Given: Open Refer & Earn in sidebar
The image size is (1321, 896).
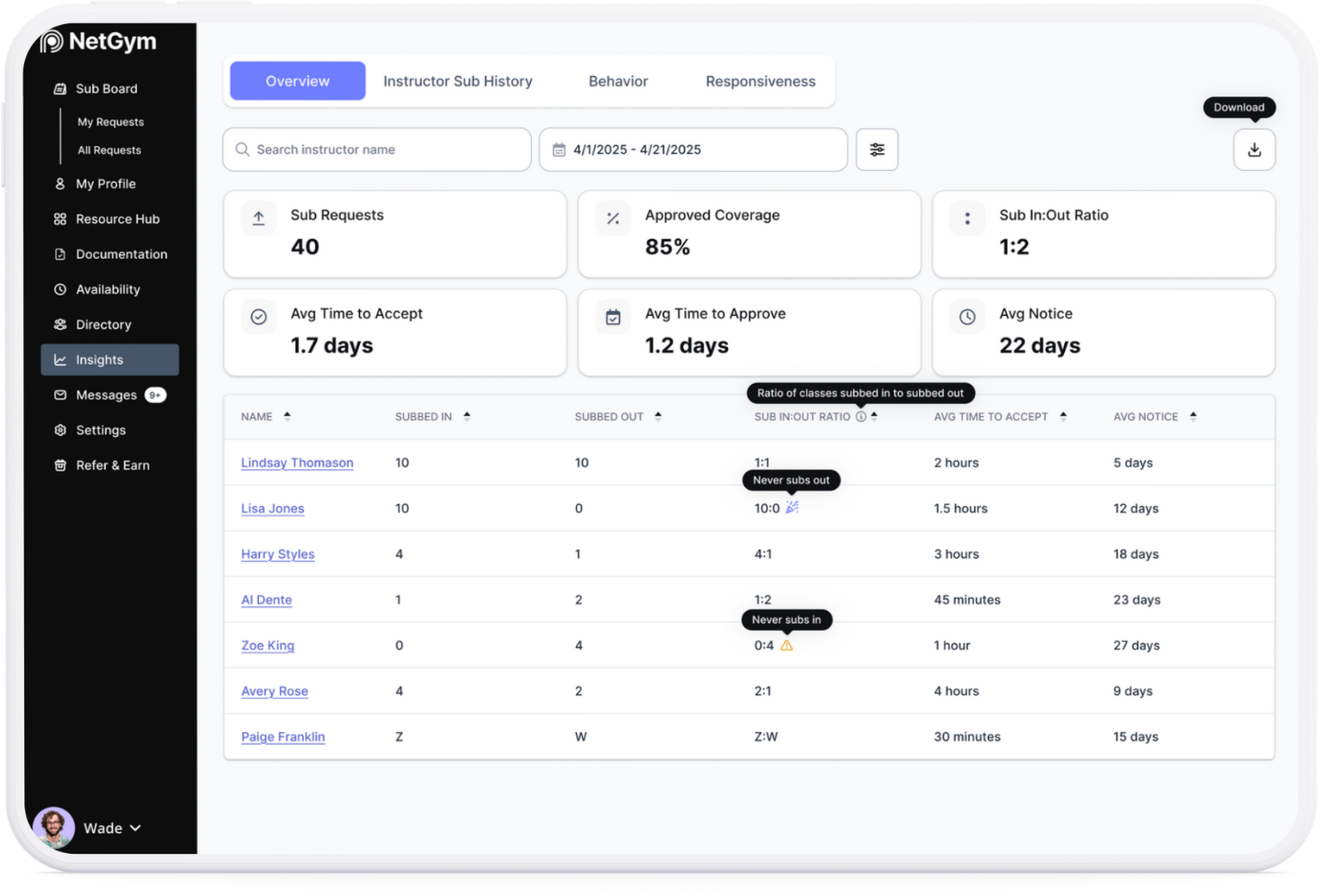Looking at the screenshot, I should pos(112,465).
